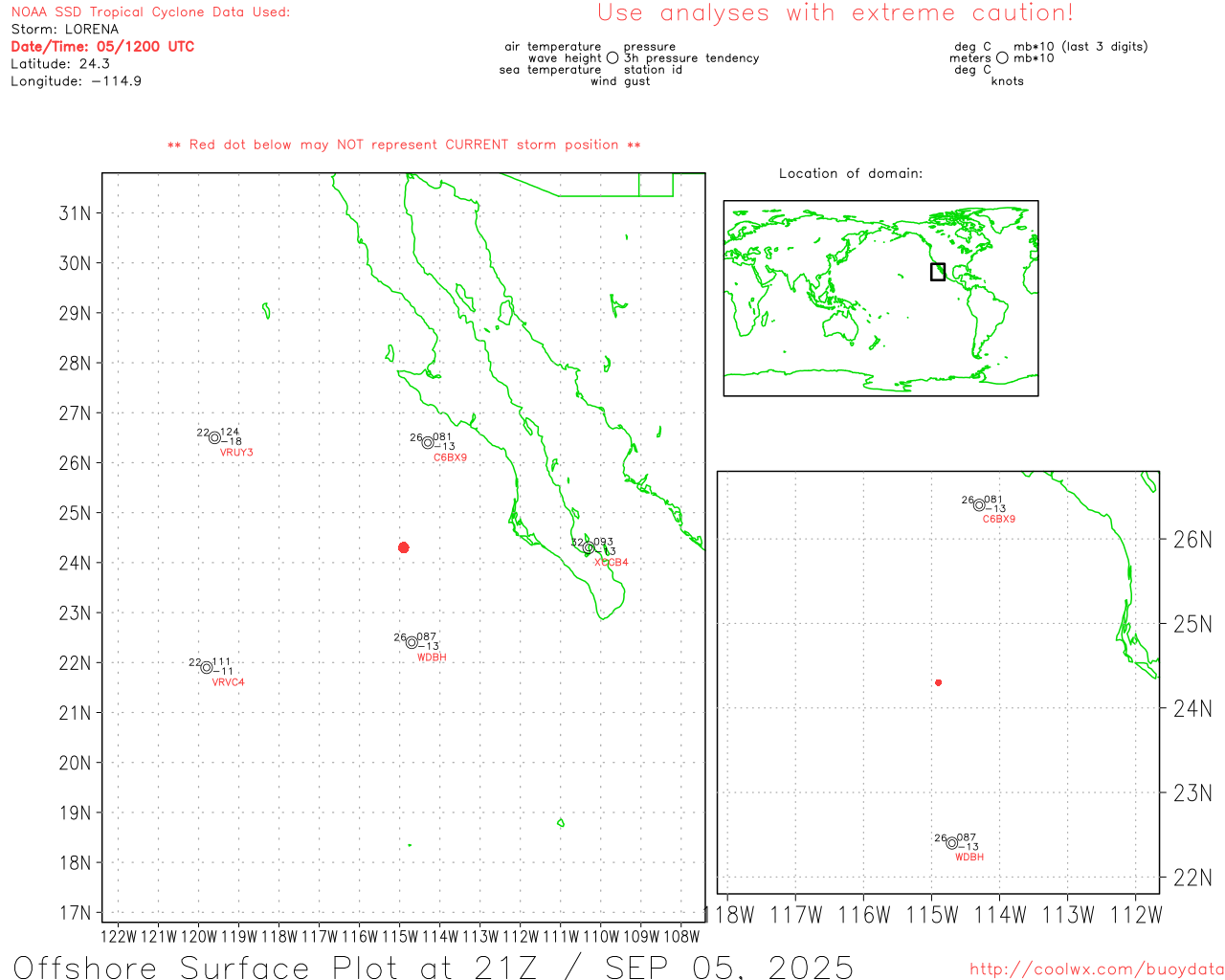This screenshot has height=980, width=1225.
Task: Click the 24N latitude label on main map
Action: (76, 563)
